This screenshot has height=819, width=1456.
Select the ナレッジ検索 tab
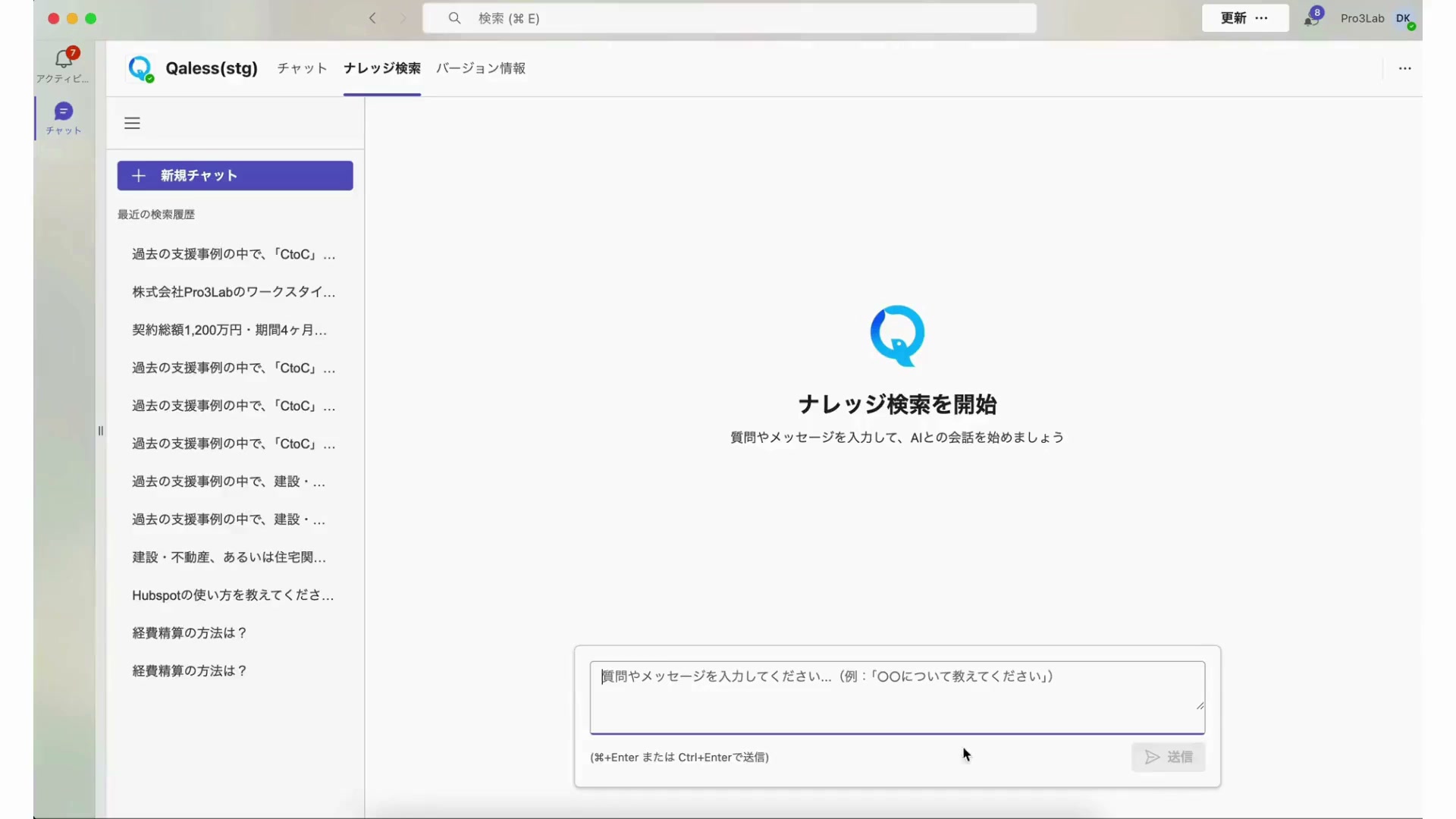[x=382, y=68]
